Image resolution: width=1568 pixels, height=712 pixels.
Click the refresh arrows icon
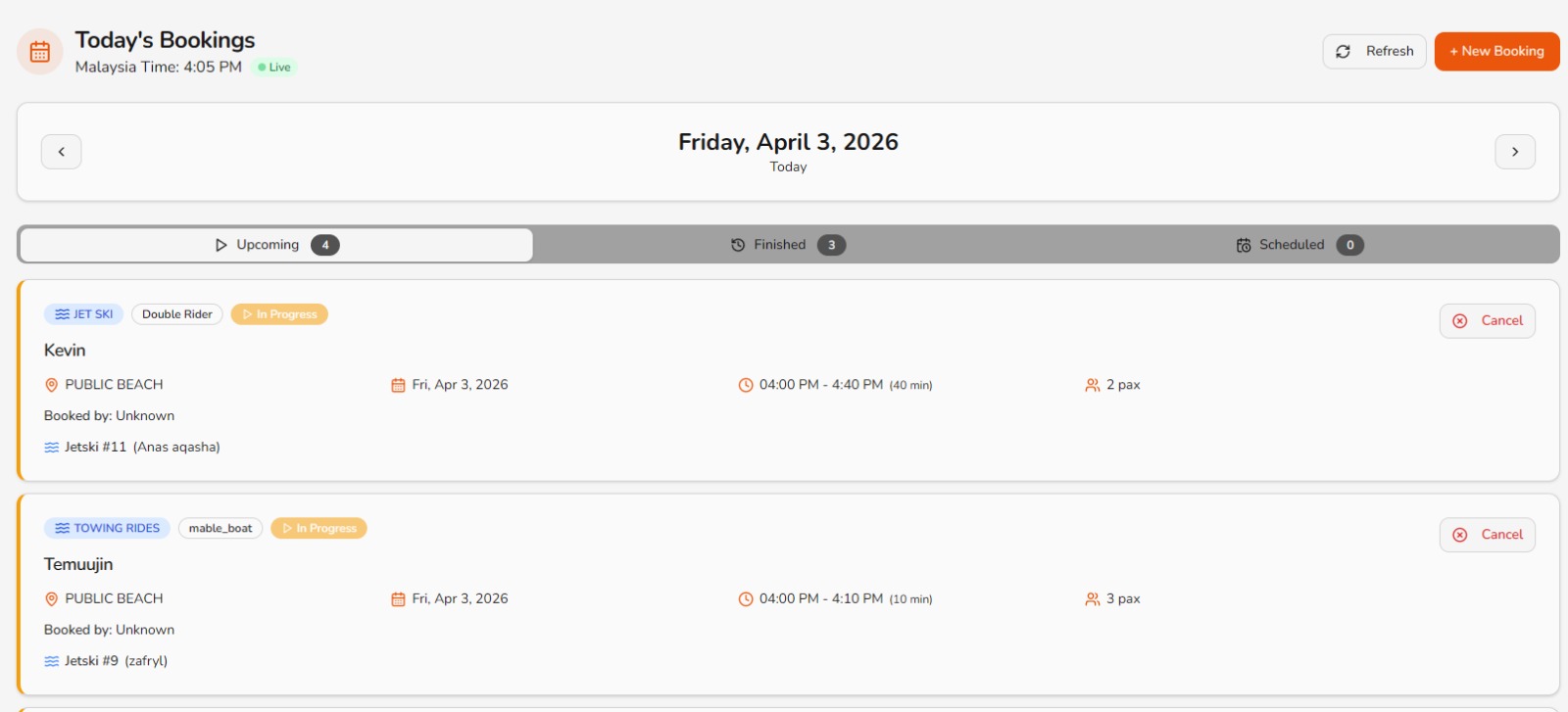coord(1343,52)
